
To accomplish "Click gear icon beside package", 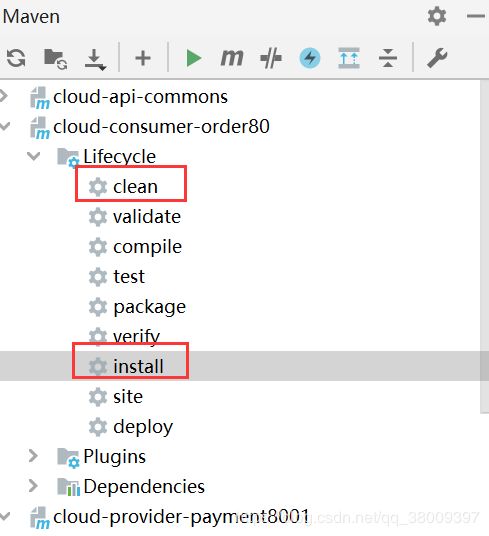I will point(98,307).
